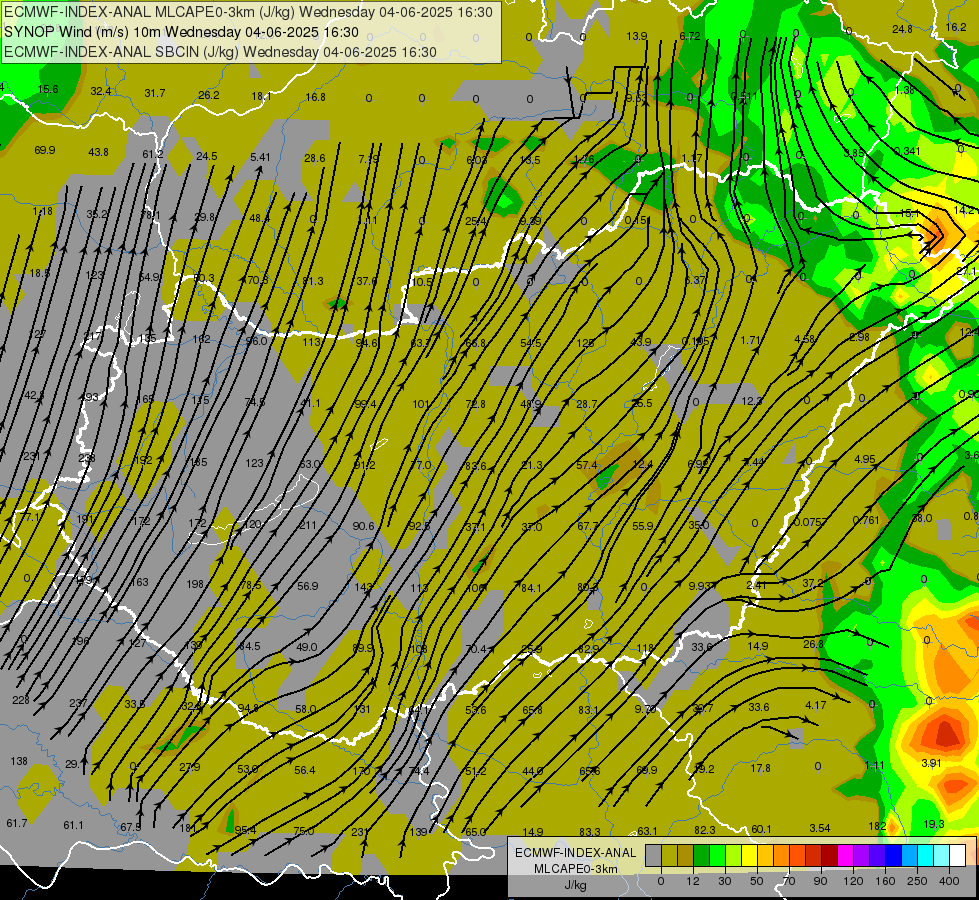Click the map value 81.3

point(313,281)
